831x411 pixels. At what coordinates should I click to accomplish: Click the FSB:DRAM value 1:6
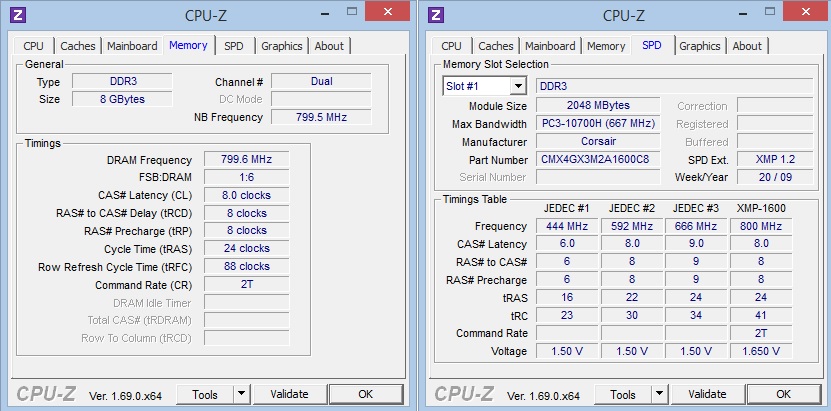[246, 177]
